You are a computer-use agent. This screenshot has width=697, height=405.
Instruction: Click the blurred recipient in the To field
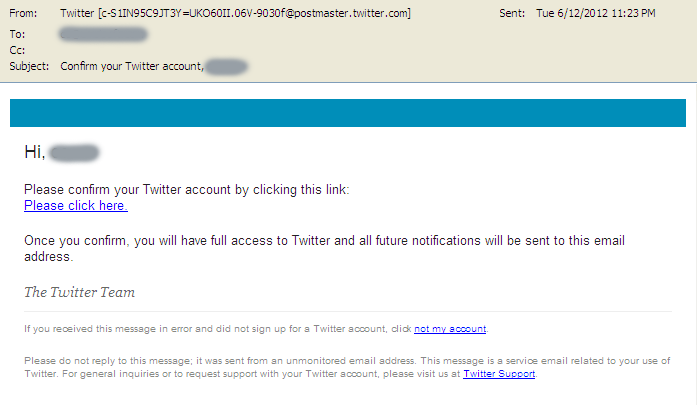pyautogui.click(x=104, y=34)
